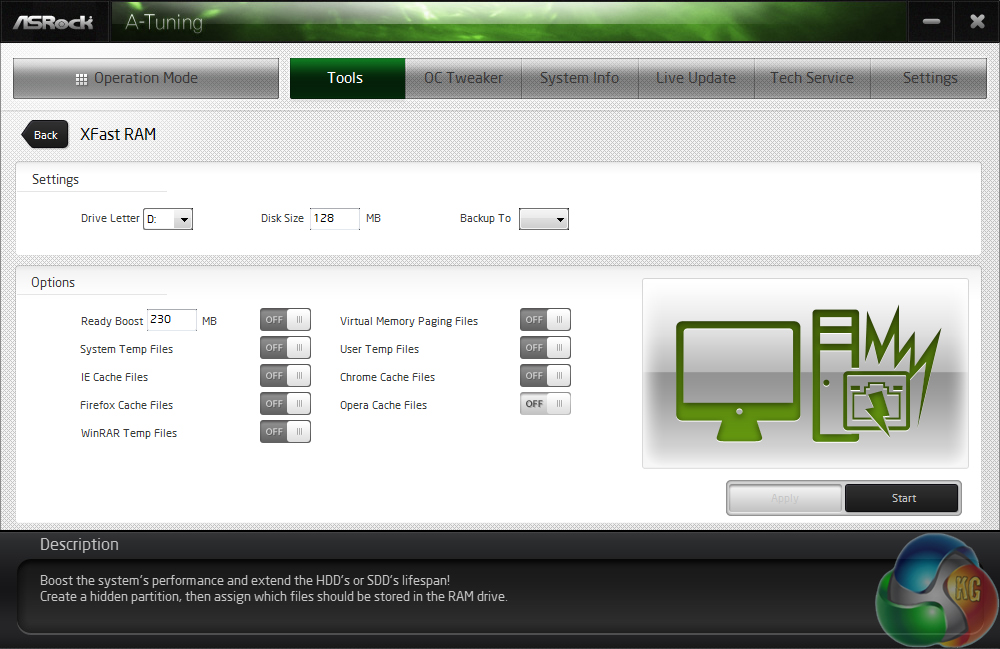Switch to the Live Update tab

696,78
